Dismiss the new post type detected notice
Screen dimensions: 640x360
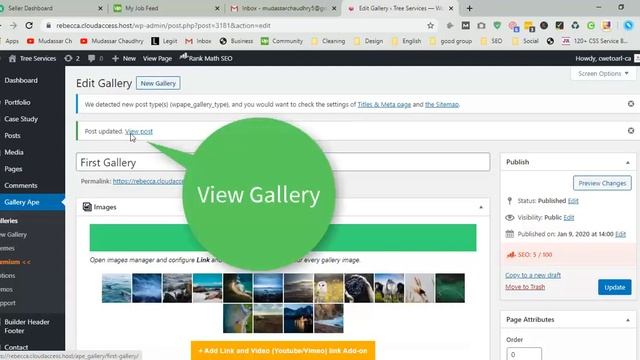pos(631,104)
